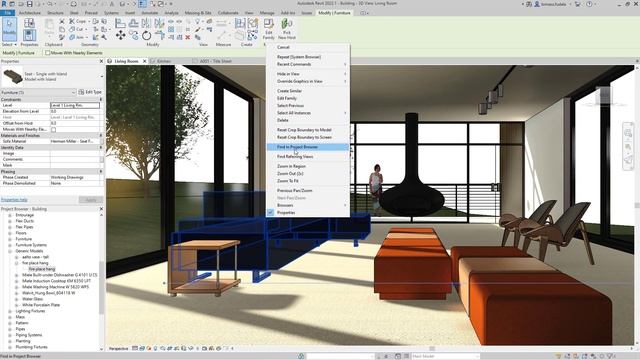
Task: Toggle Moves With Nearby Elements property checkbox
Action: click(53, 129)
